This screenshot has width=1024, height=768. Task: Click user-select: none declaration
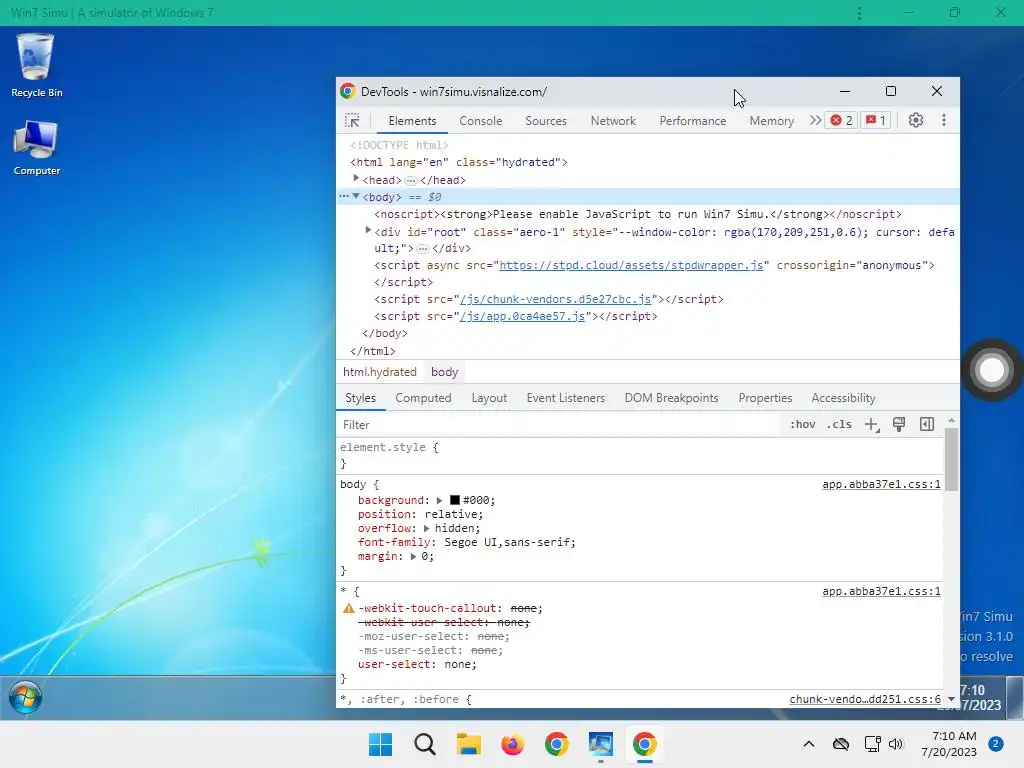pyautogui.click(x=417, y=664)
